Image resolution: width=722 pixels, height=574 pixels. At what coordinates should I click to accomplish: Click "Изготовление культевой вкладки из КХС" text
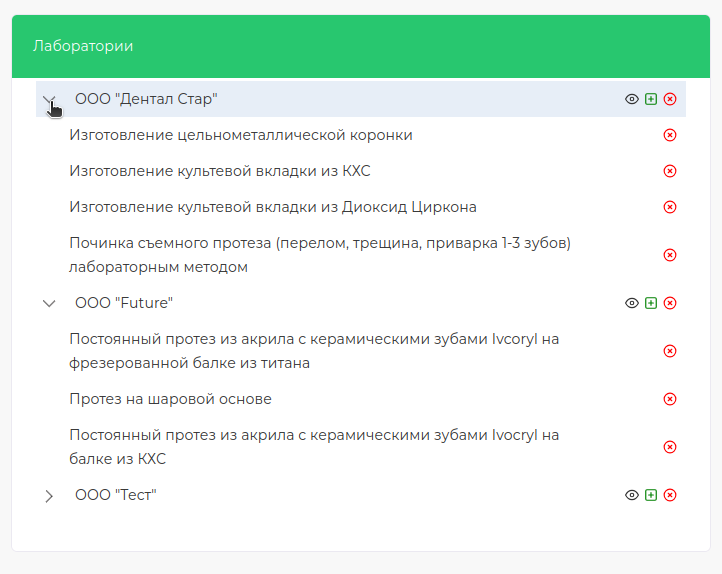220,171
